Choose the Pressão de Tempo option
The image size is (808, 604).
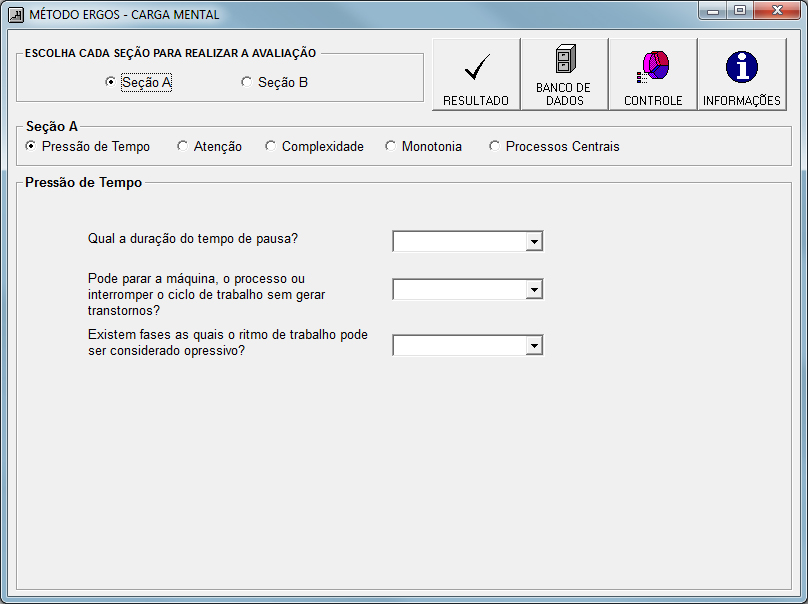[x=88, y=146]
